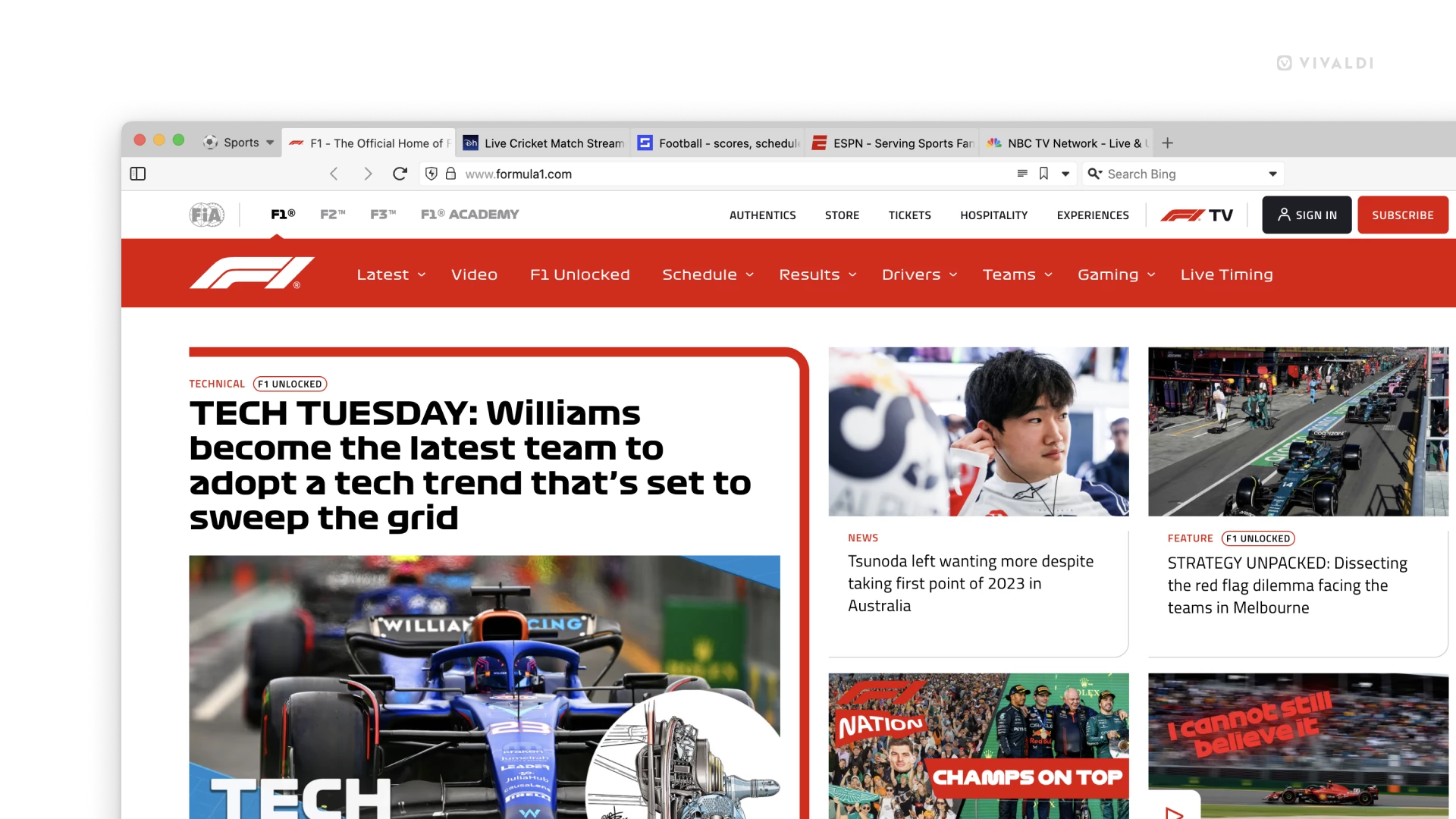Viewport: 1456px width, 819px height.
Task: Open Live Timing page
Action: click(x=1226, y=275)
